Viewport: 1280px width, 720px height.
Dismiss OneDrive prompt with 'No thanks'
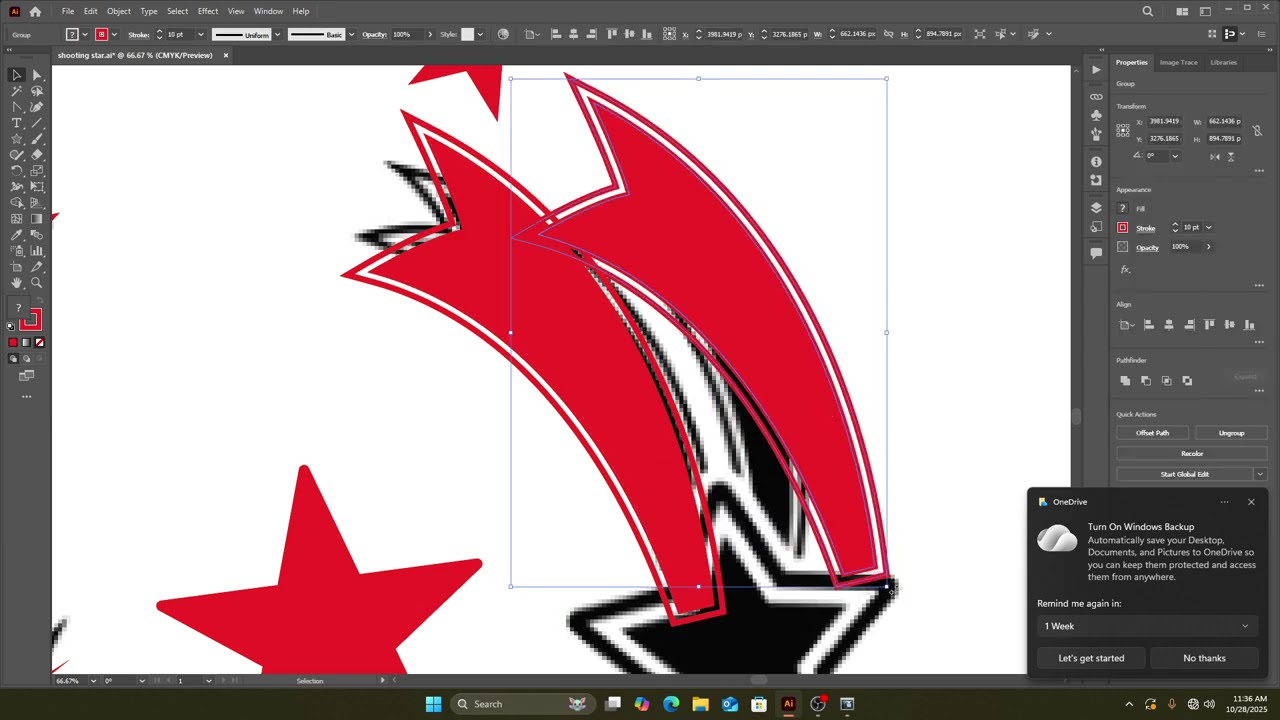tap(1204, 658)
